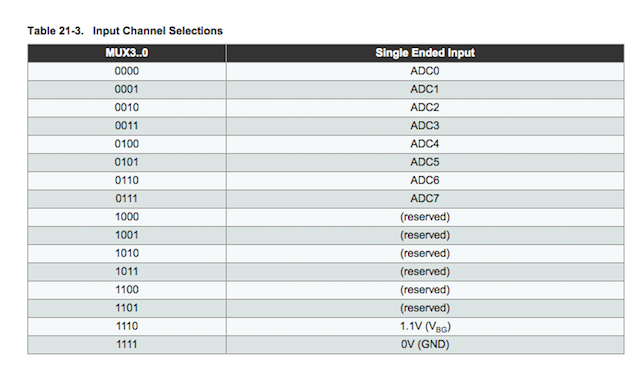640x379 pixels.
Task: Select the 0101 MUX value cell
Action: (x=127, y=162)
